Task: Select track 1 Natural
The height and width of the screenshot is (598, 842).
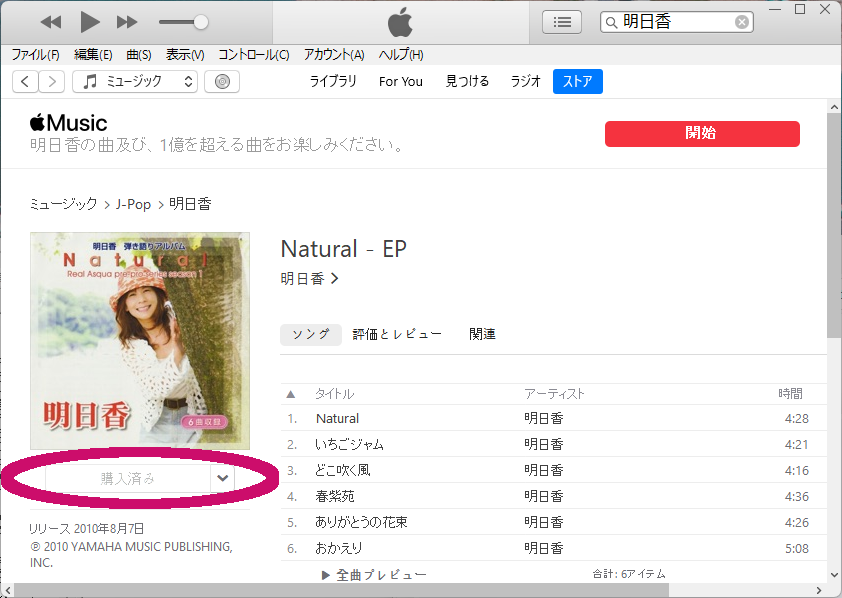Action: [x=553, y=418]
